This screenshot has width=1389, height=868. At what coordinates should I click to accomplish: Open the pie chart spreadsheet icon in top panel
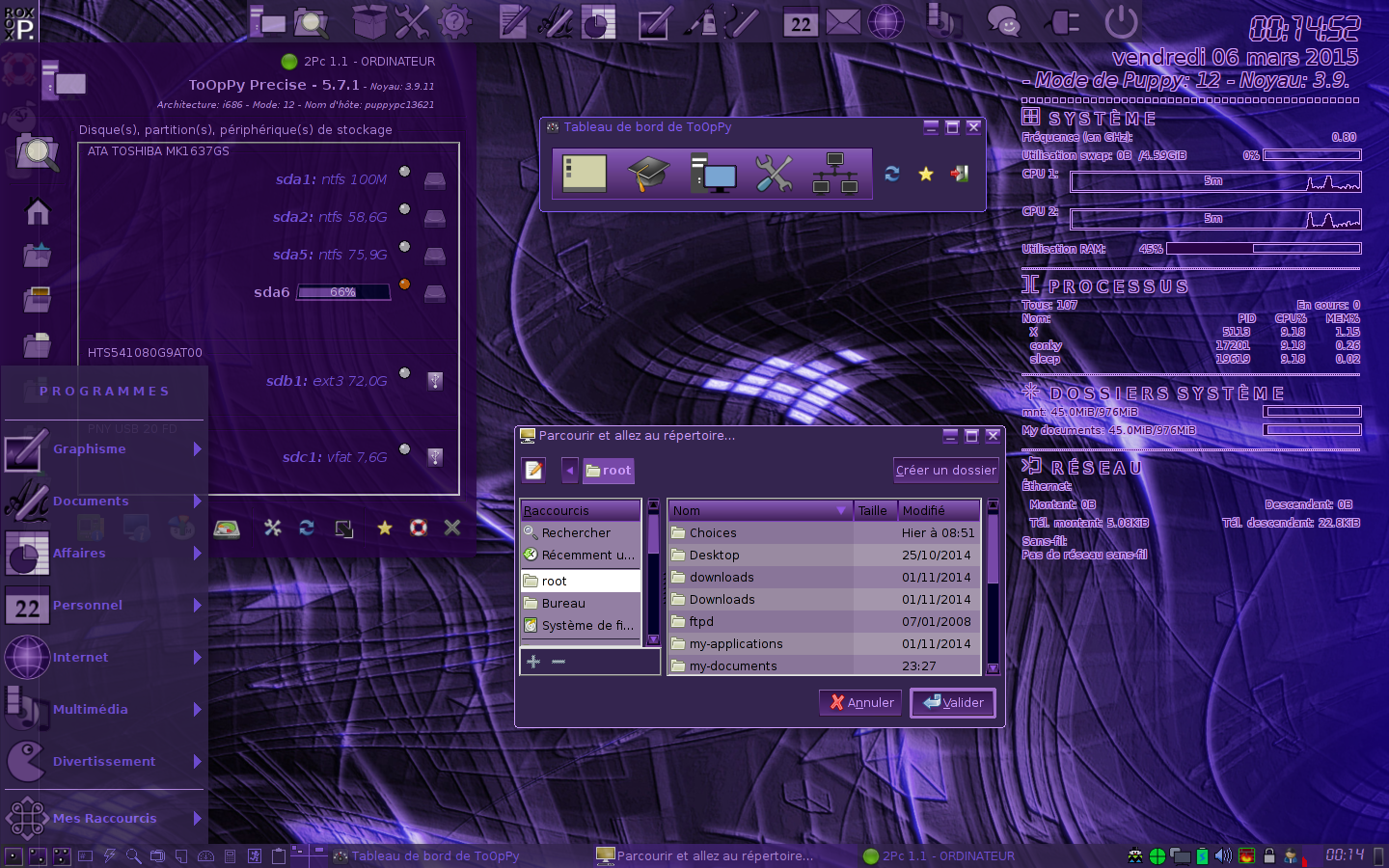click(x=598, y=21)
